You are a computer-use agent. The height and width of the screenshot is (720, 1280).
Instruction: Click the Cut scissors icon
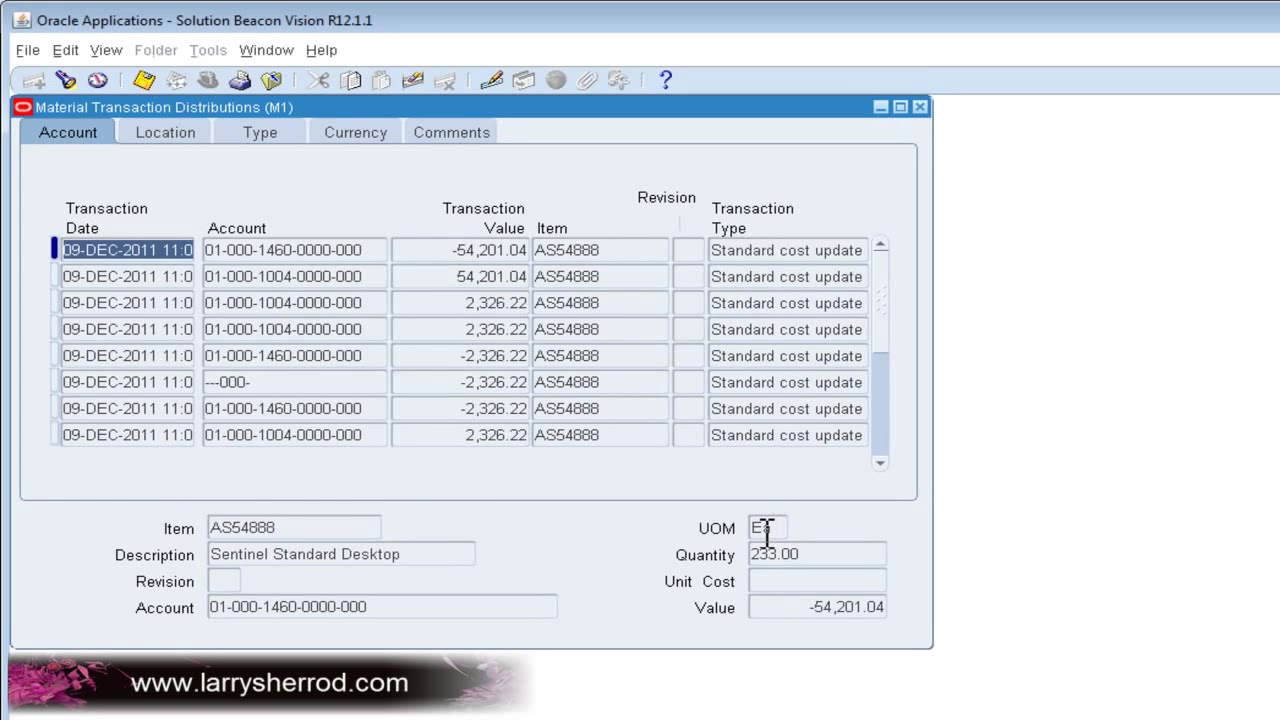[318, 81]
